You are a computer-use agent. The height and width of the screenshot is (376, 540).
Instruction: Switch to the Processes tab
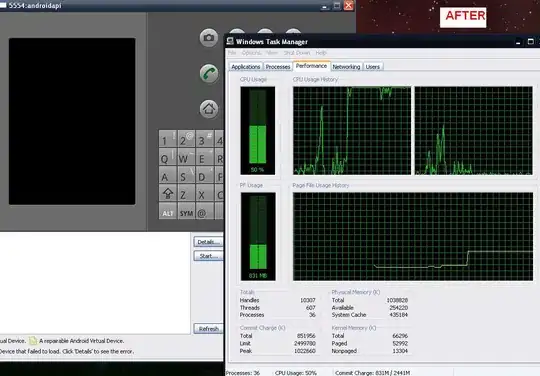coord(278,67)
